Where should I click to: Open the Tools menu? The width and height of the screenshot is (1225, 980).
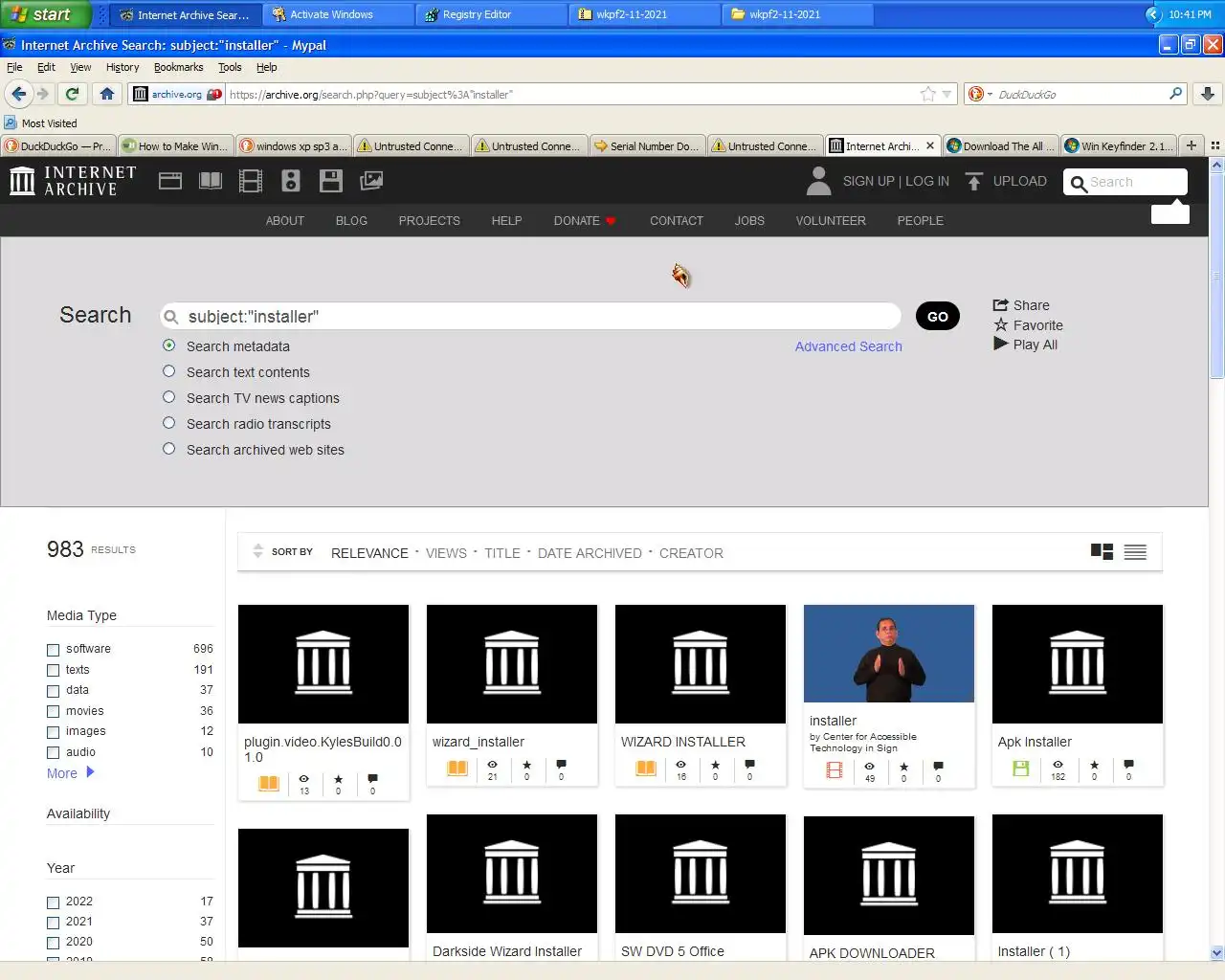[x=230, y=67]
